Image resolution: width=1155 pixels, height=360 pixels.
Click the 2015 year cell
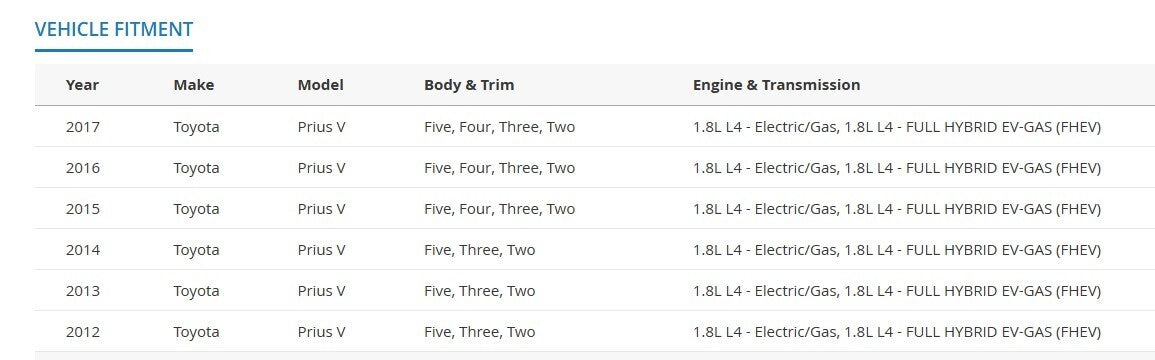(x=82, y=209)
